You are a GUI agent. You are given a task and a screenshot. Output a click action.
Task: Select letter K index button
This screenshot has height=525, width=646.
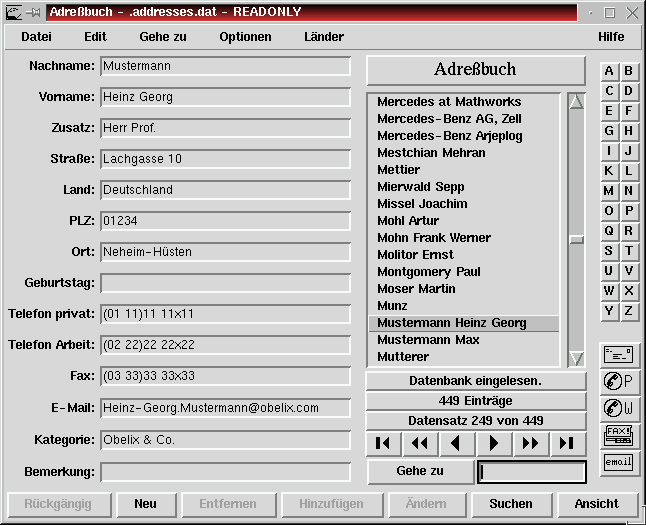609,171
